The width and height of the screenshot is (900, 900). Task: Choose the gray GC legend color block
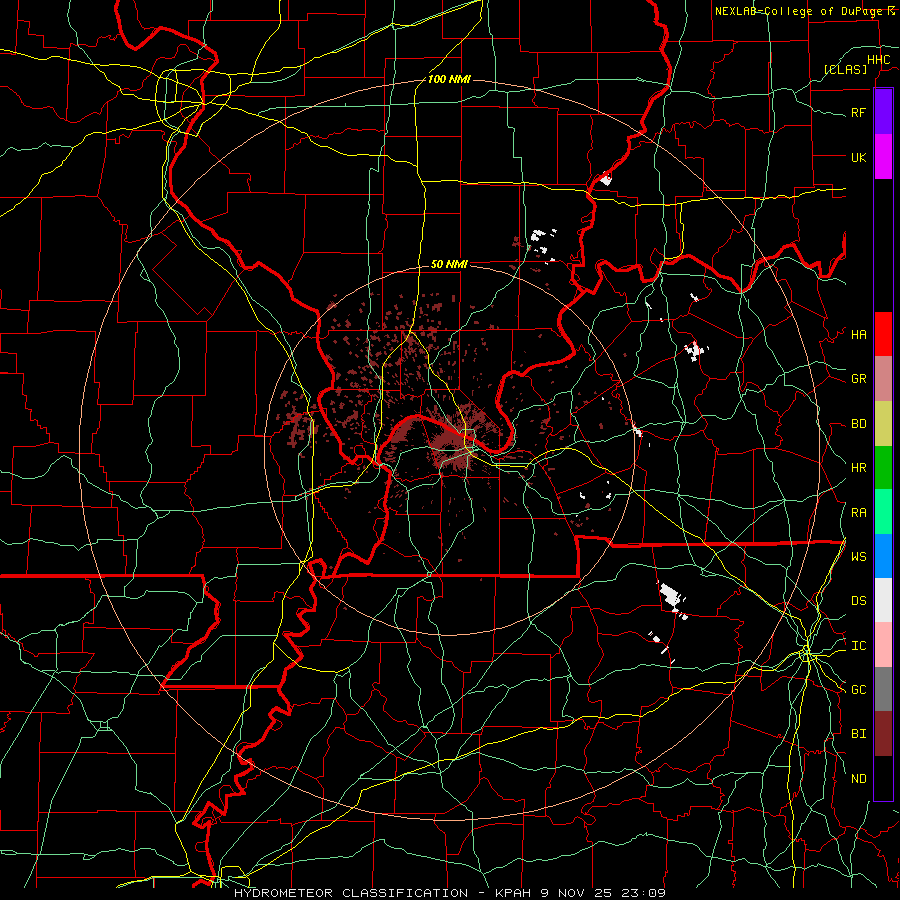(883, 689)
